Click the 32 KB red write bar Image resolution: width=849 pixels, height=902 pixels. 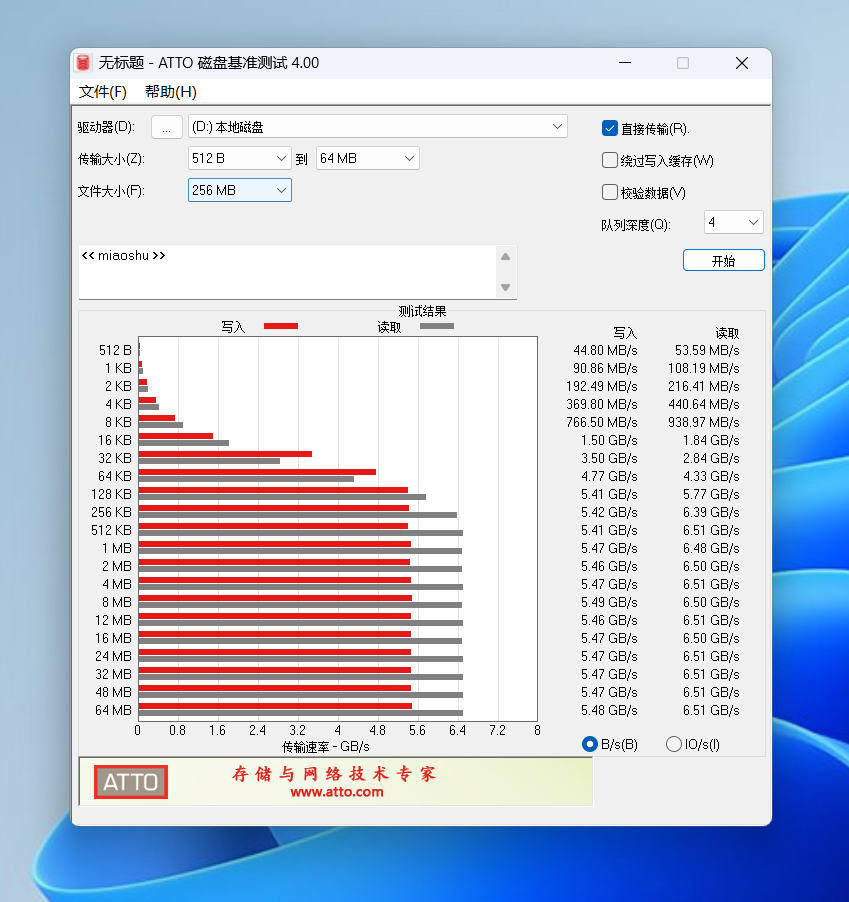(x=225, y=454)
